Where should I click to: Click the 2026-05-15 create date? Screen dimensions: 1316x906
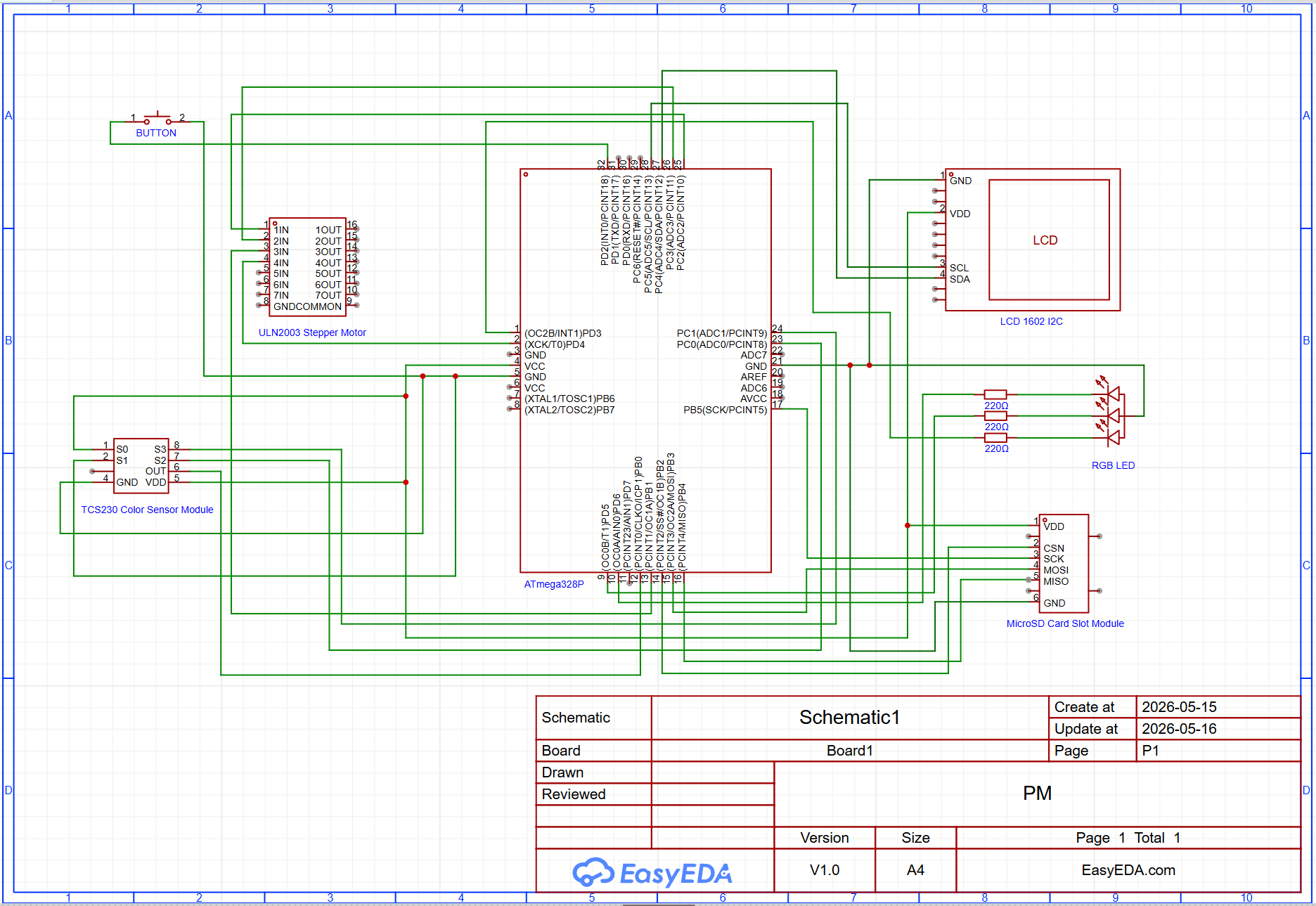pyautogui.click(x=1179, y=707)
